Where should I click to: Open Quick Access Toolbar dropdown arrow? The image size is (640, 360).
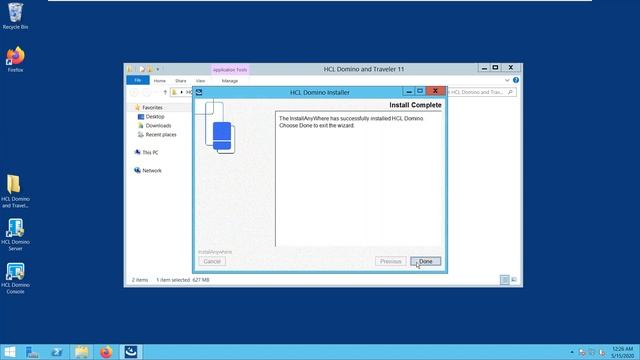coord(158,69)
